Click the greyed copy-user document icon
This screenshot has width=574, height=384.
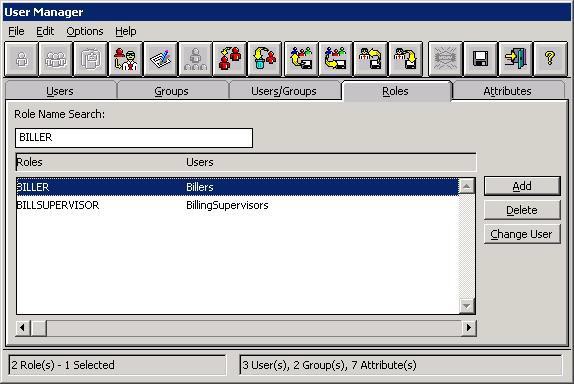pyautogui.click(x=90, y=59)
